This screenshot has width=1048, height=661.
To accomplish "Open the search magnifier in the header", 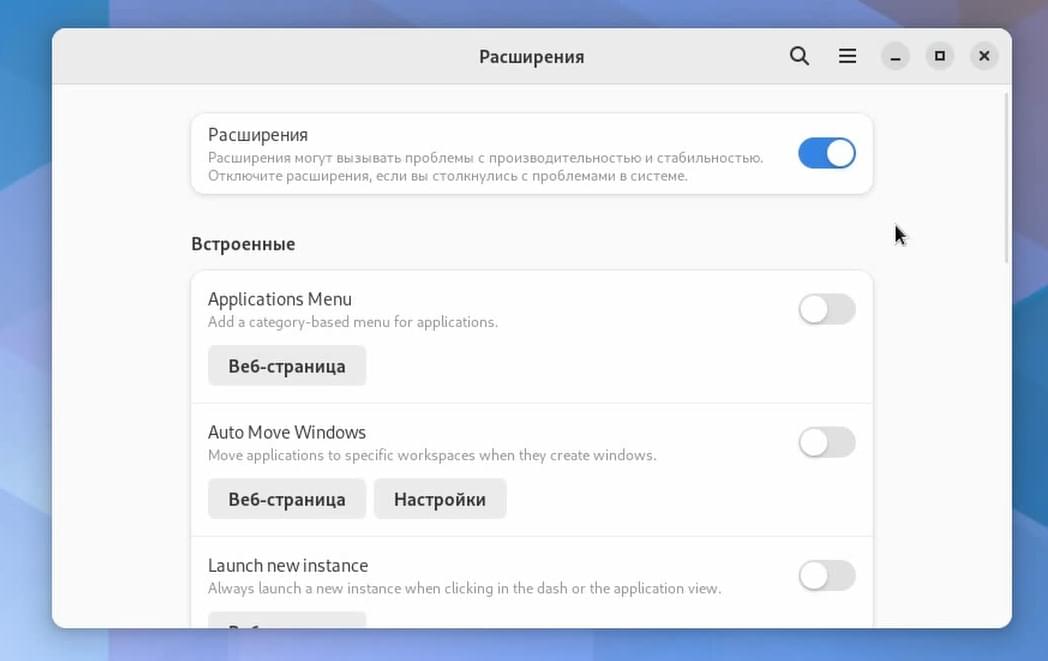I will coord(799,56).
